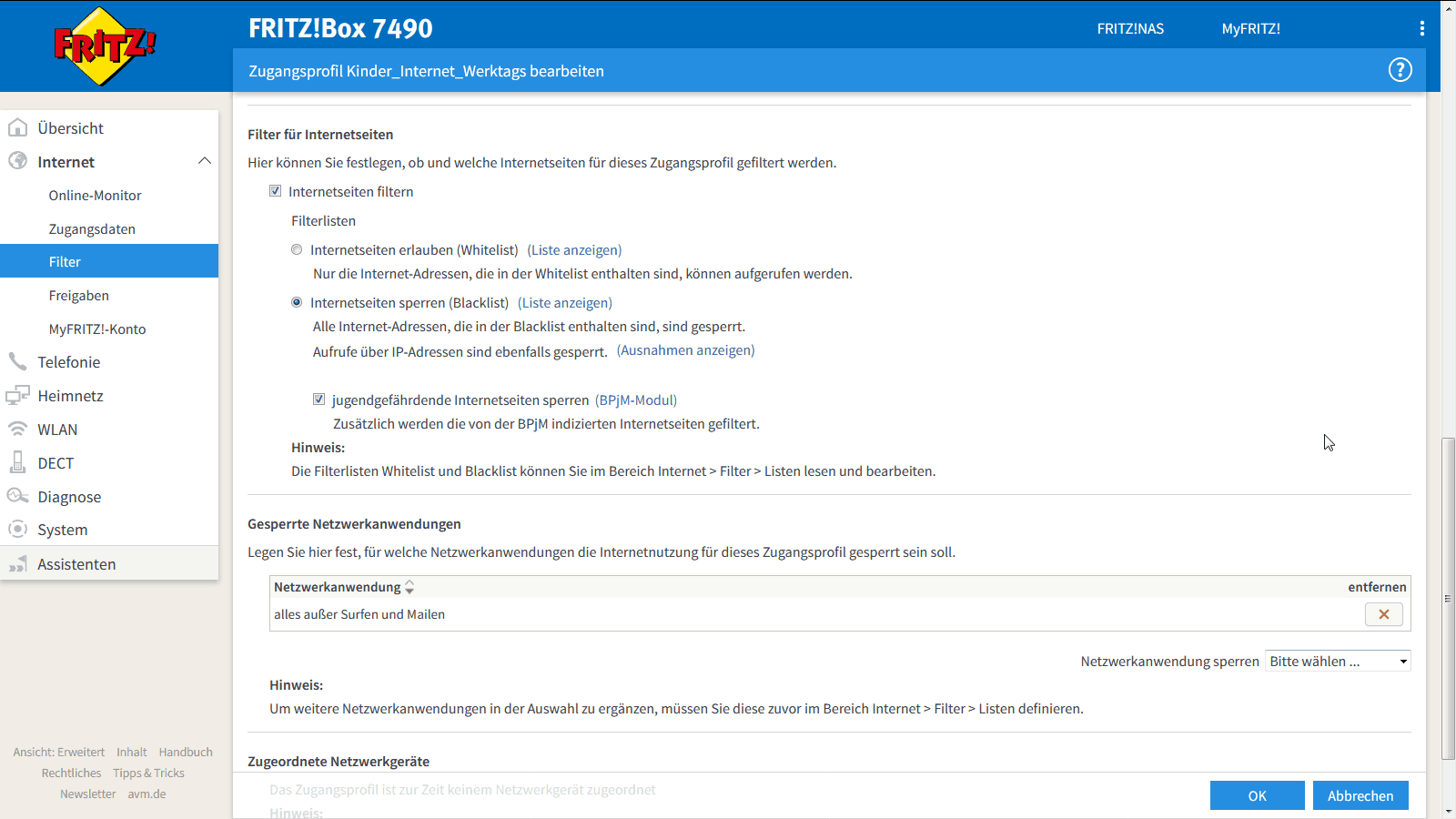The height and width of the screenshot is (819, 1456).
Task: Click 'Ansicht: Erweitert' footer link
Action: pyautogui.click(x=59, y=752)
